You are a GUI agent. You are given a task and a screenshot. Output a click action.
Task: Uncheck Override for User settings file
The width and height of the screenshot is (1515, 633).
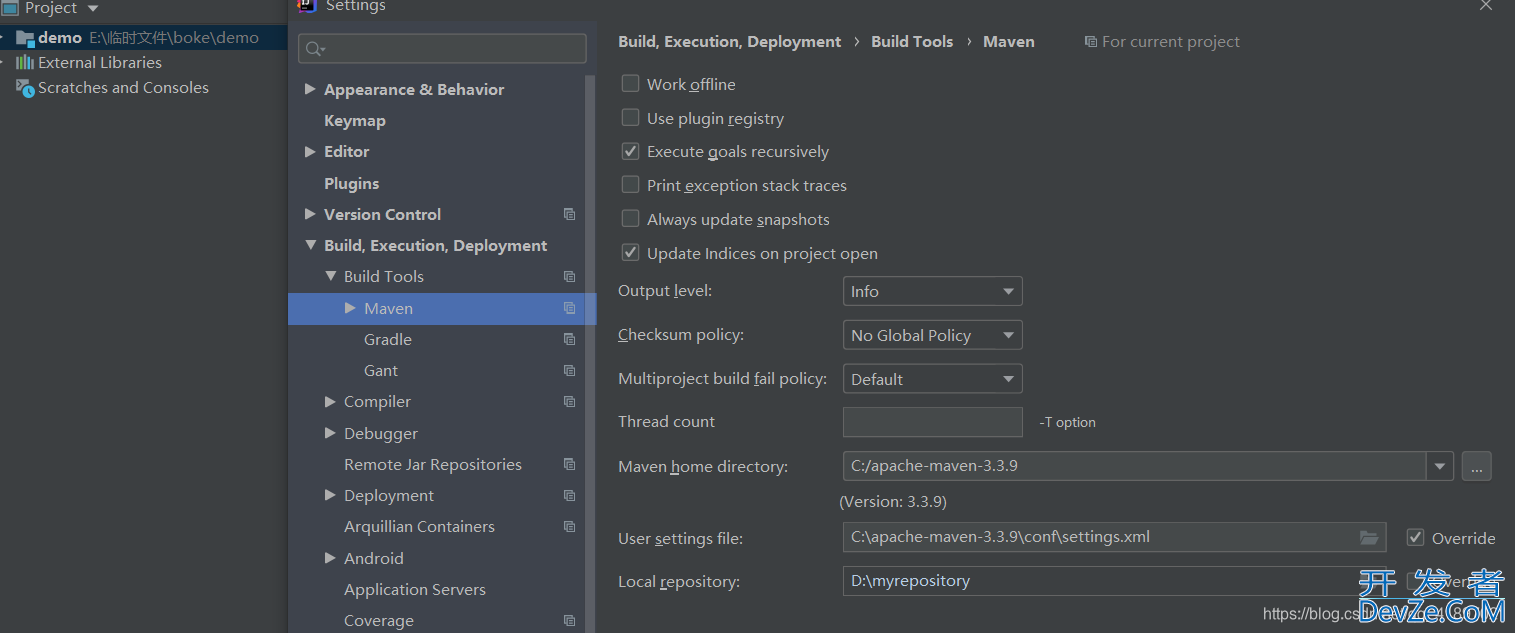pyautogui.click(x=1415, y=538)
